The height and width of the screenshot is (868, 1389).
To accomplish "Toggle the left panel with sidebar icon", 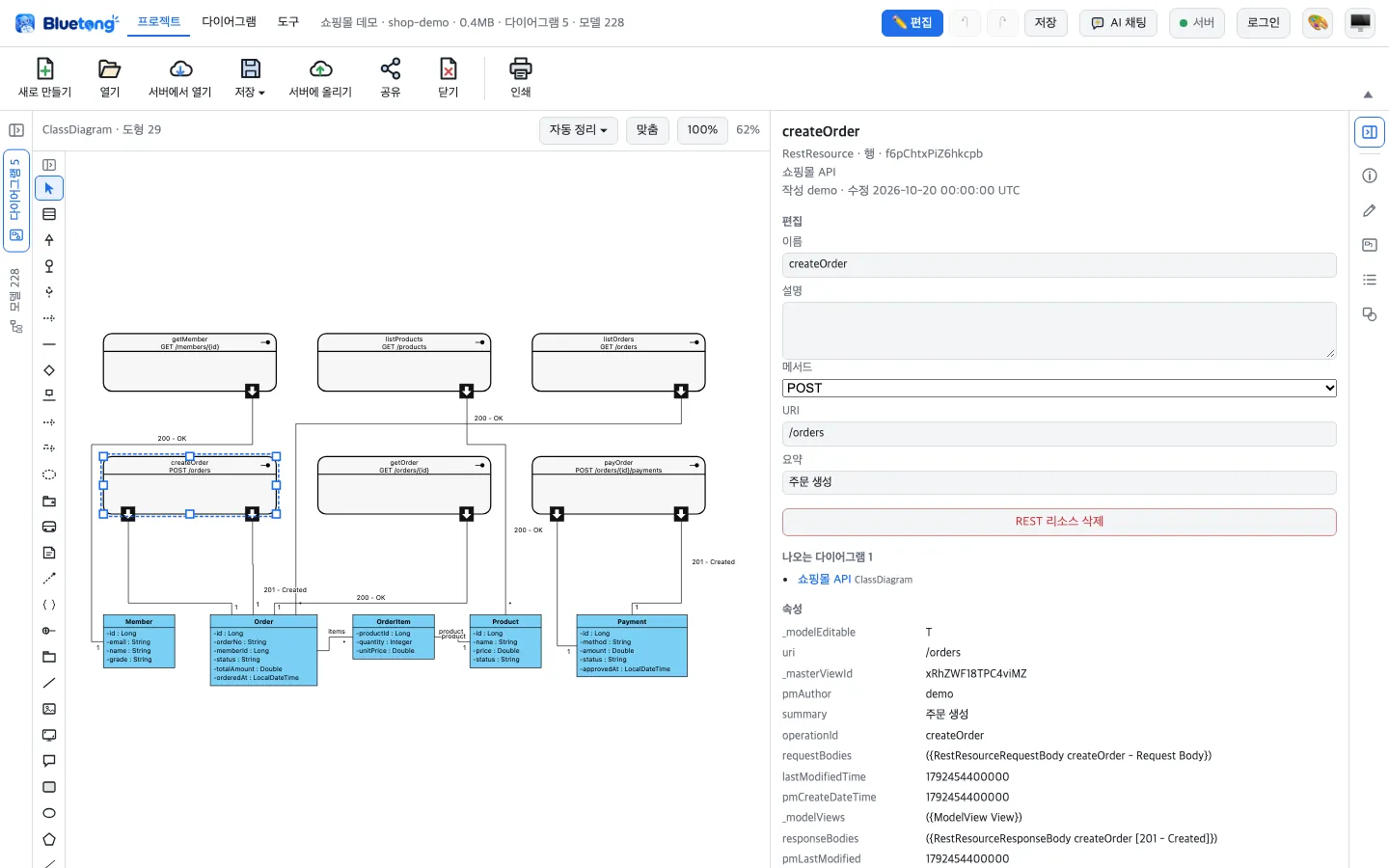I will [16, 130].
